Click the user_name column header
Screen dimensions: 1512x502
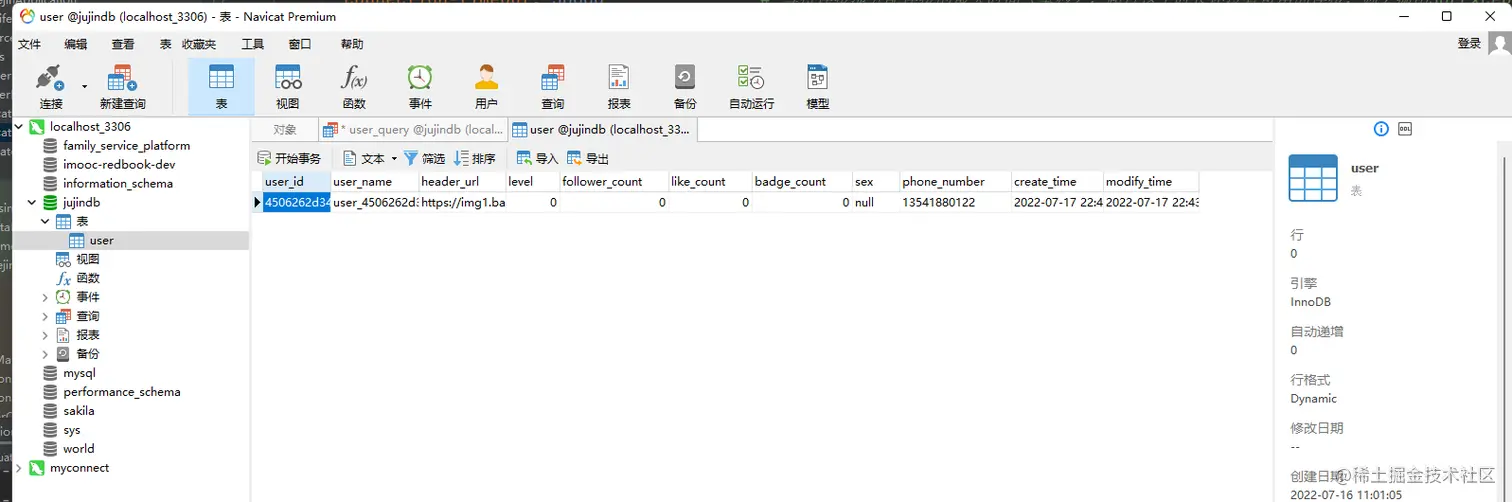coord(375,182)
